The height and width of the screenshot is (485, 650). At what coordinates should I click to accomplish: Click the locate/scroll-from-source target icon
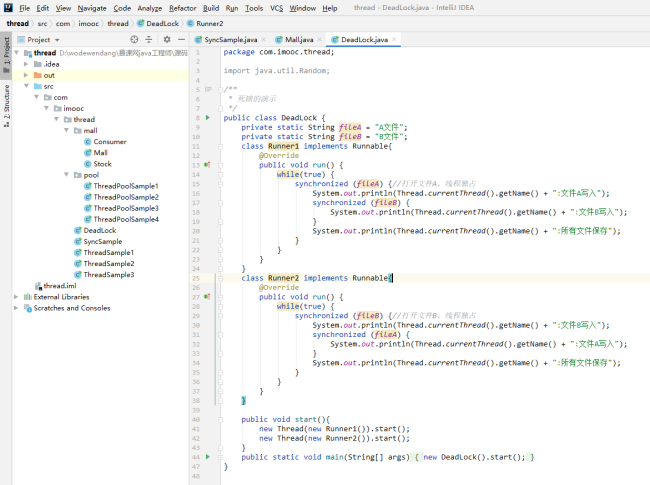click(134, 39)
